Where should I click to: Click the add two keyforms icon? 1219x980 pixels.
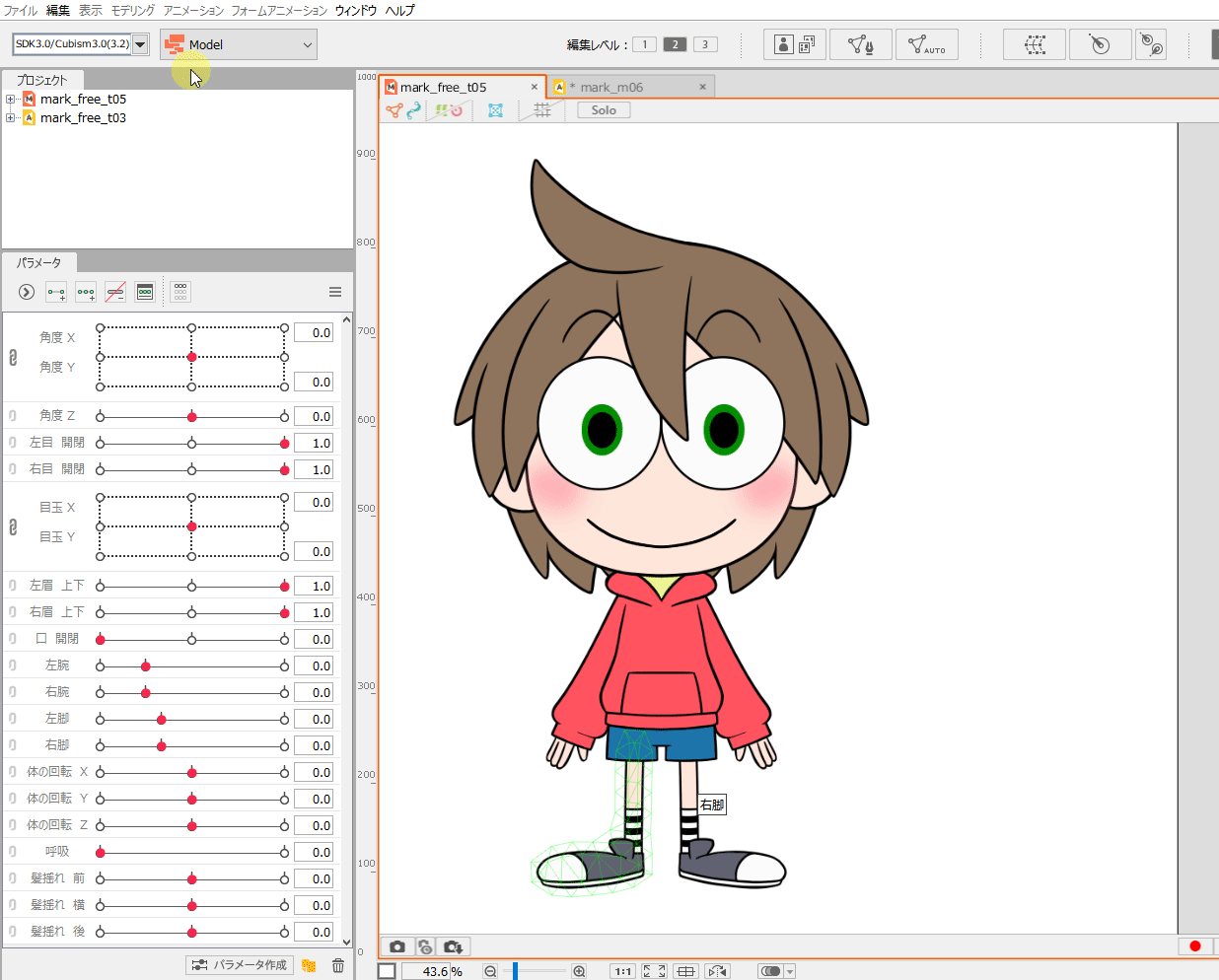pyautogui.click(x=56, y=293)
